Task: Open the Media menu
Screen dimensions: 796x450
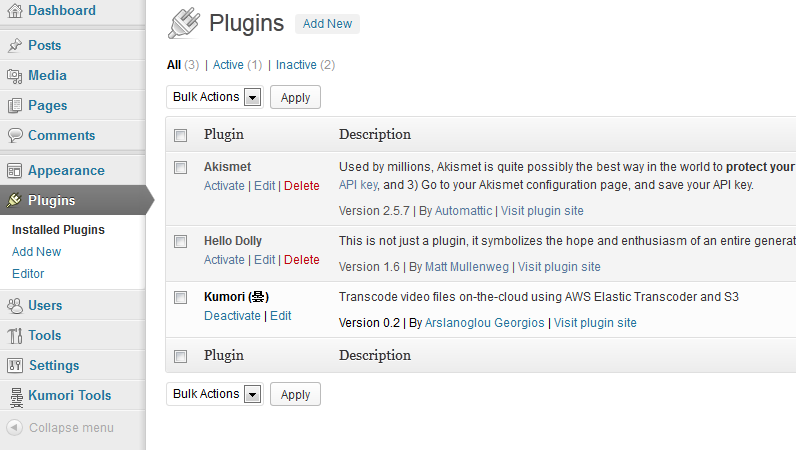Action: pos(47,75)
